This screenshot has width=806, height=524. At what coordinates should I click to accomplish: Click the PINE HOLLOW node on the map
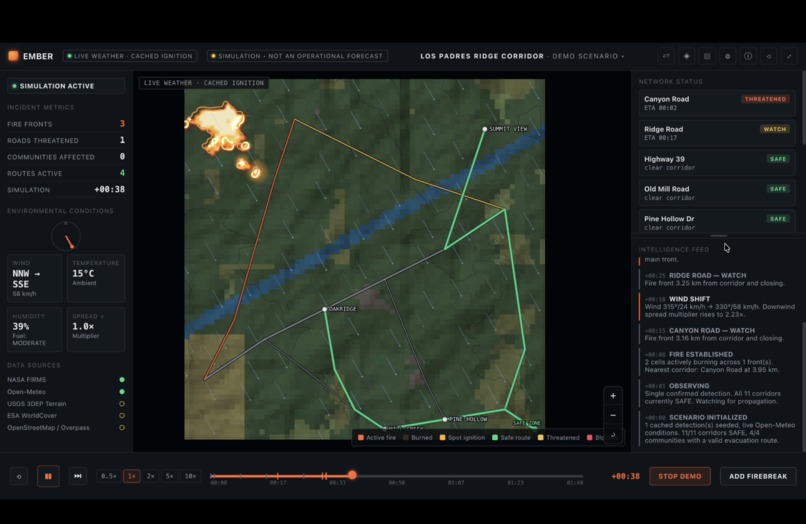click(x=445, y=419)
